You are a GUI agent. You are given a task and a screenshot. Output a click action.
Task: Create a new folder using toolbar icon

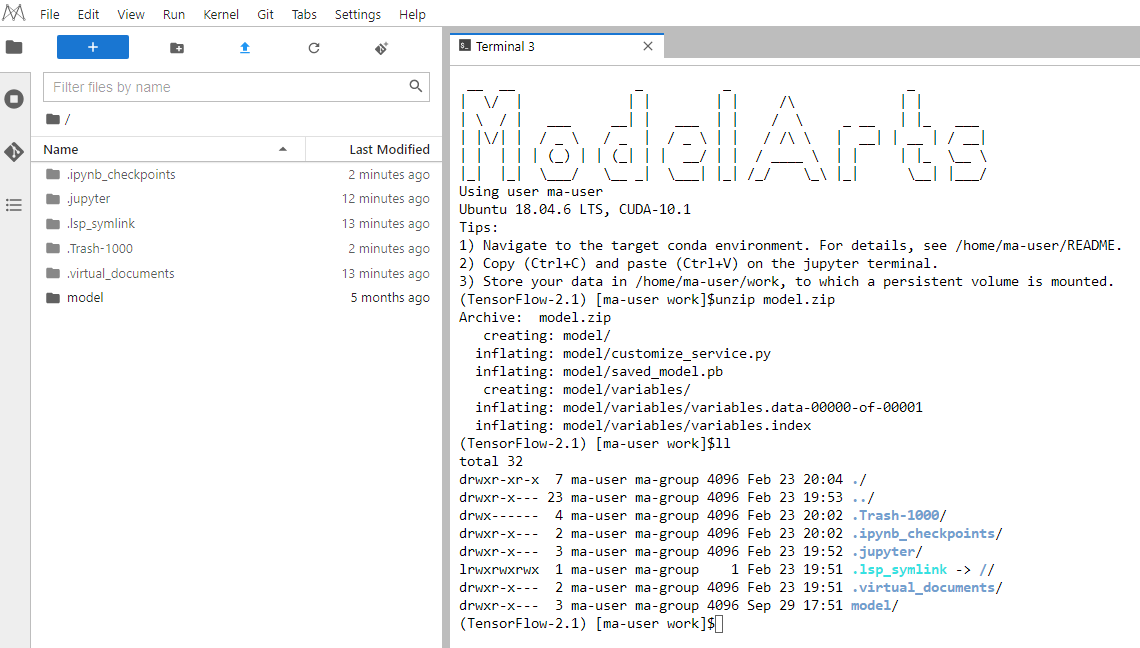click(x=177, y=48)
